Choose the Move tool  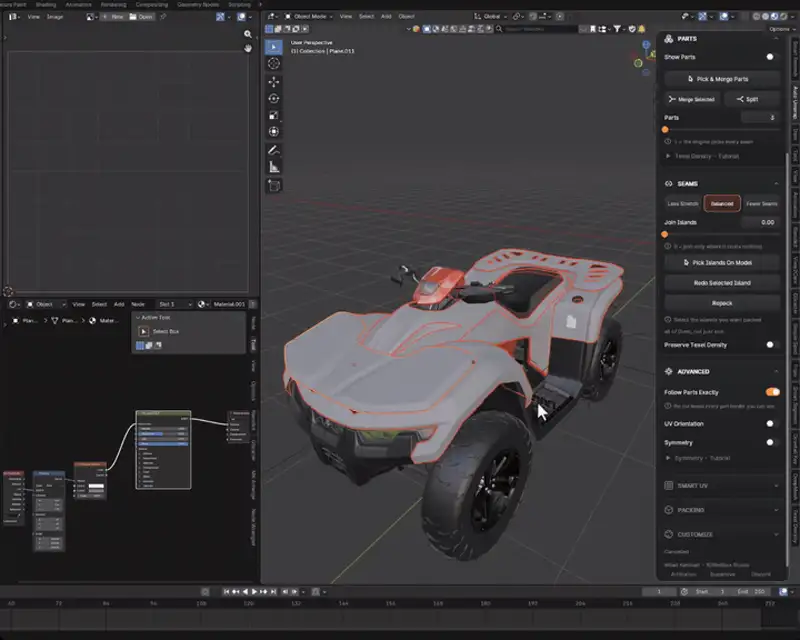point(274,82)
